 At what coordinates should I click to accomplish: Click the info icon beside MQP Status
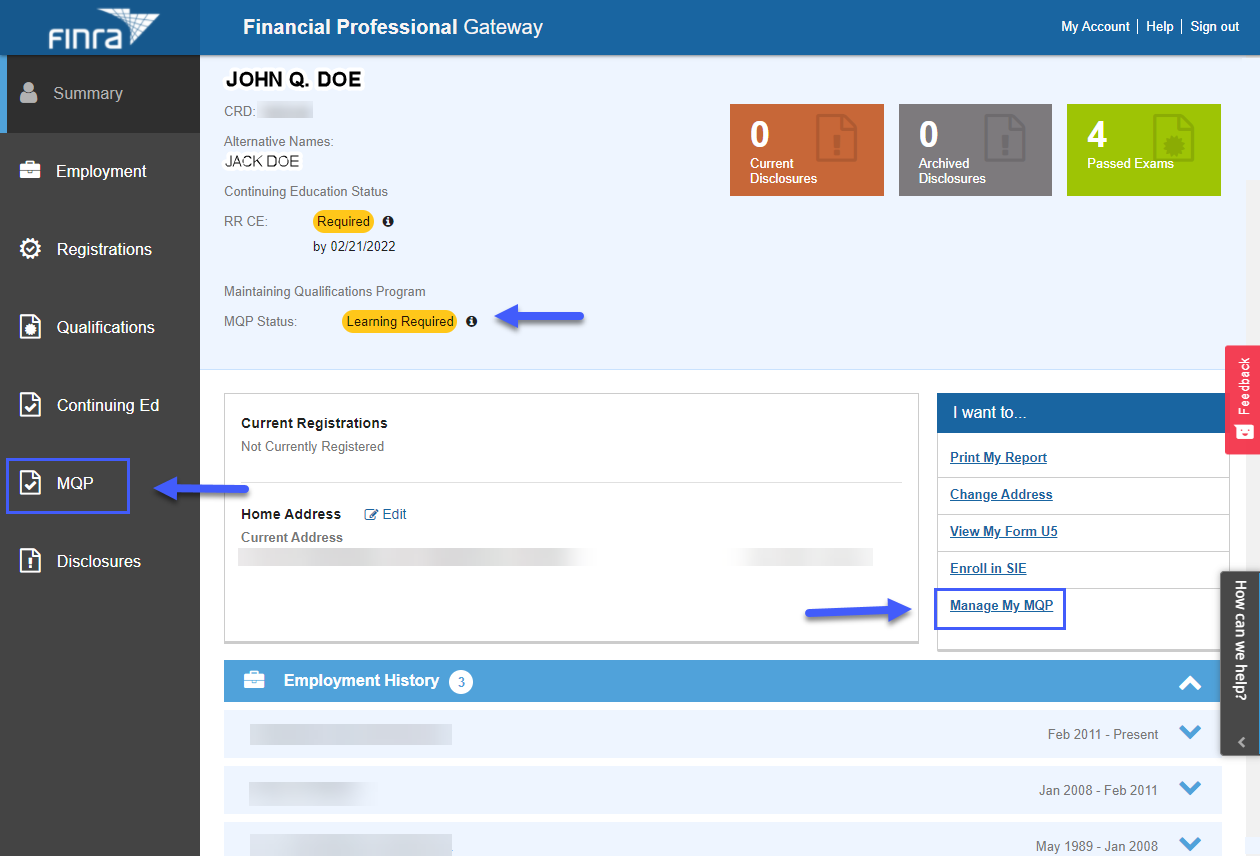click(472, 322)
